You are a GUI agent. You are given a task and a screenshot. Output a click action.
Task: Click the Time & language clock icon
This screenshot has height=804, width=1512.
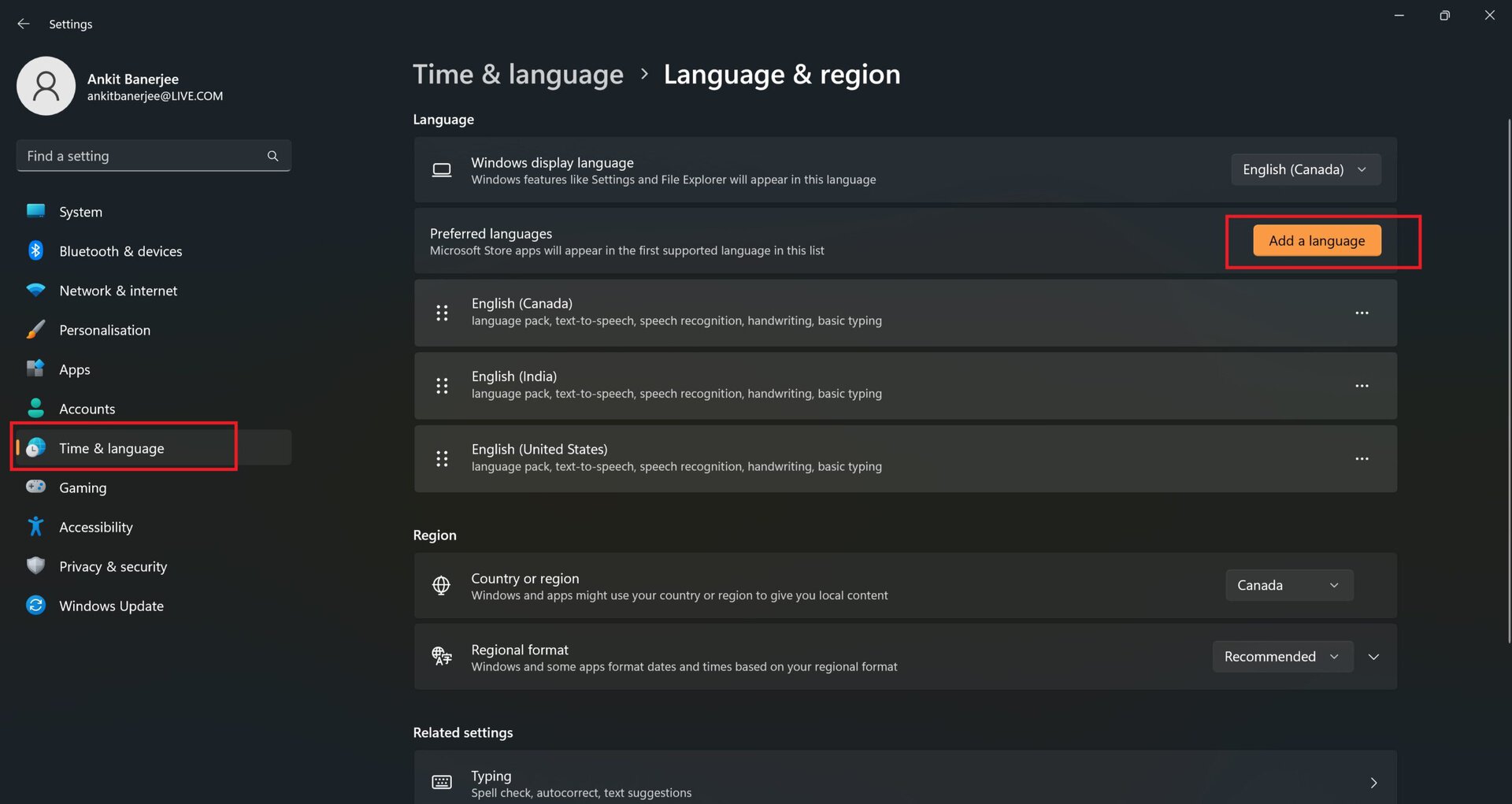coord(35,447)
